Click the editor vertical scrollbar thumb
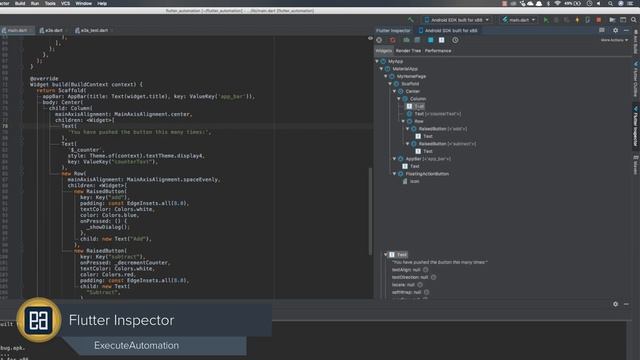This screenshot has height=360, width=640. coord(370,210)
